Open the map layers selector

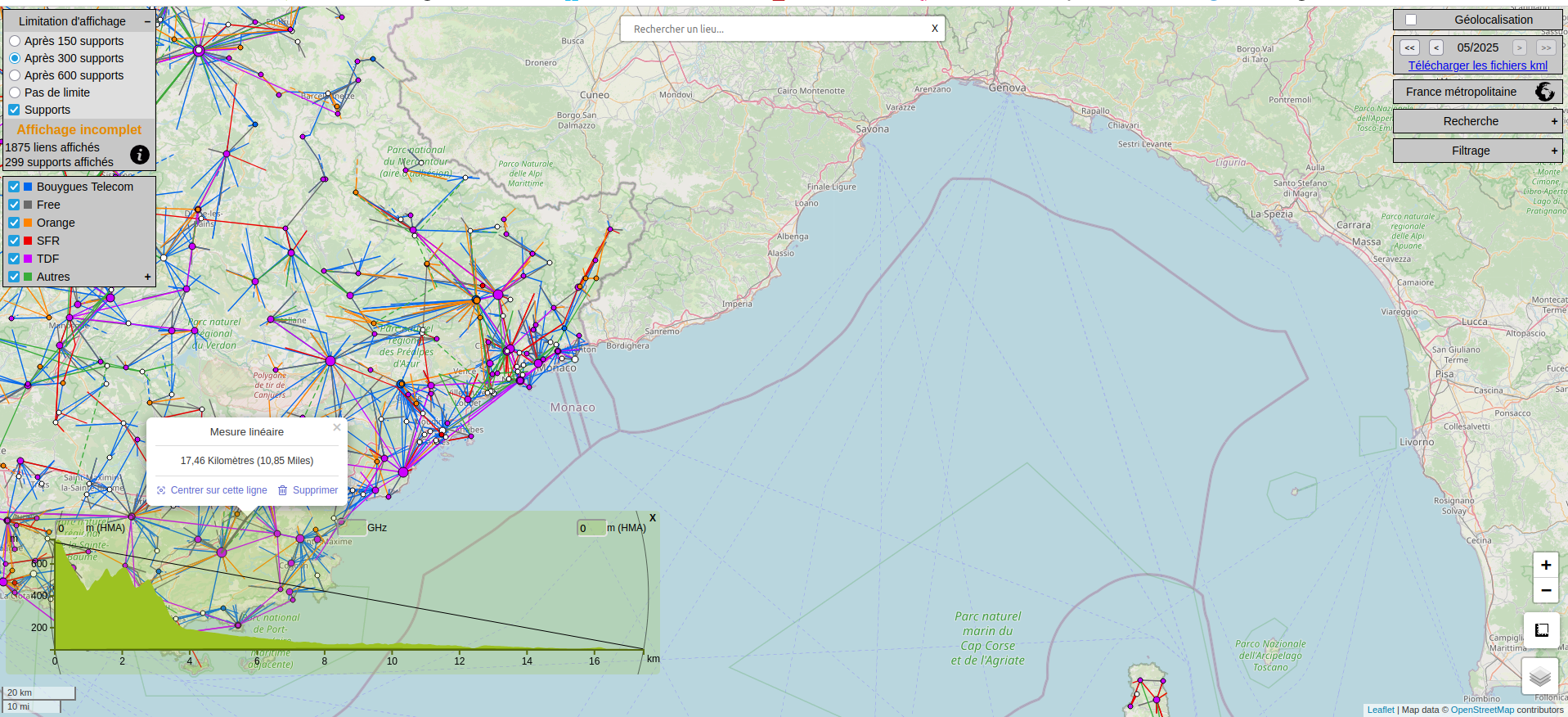(x=1540, y=676)
